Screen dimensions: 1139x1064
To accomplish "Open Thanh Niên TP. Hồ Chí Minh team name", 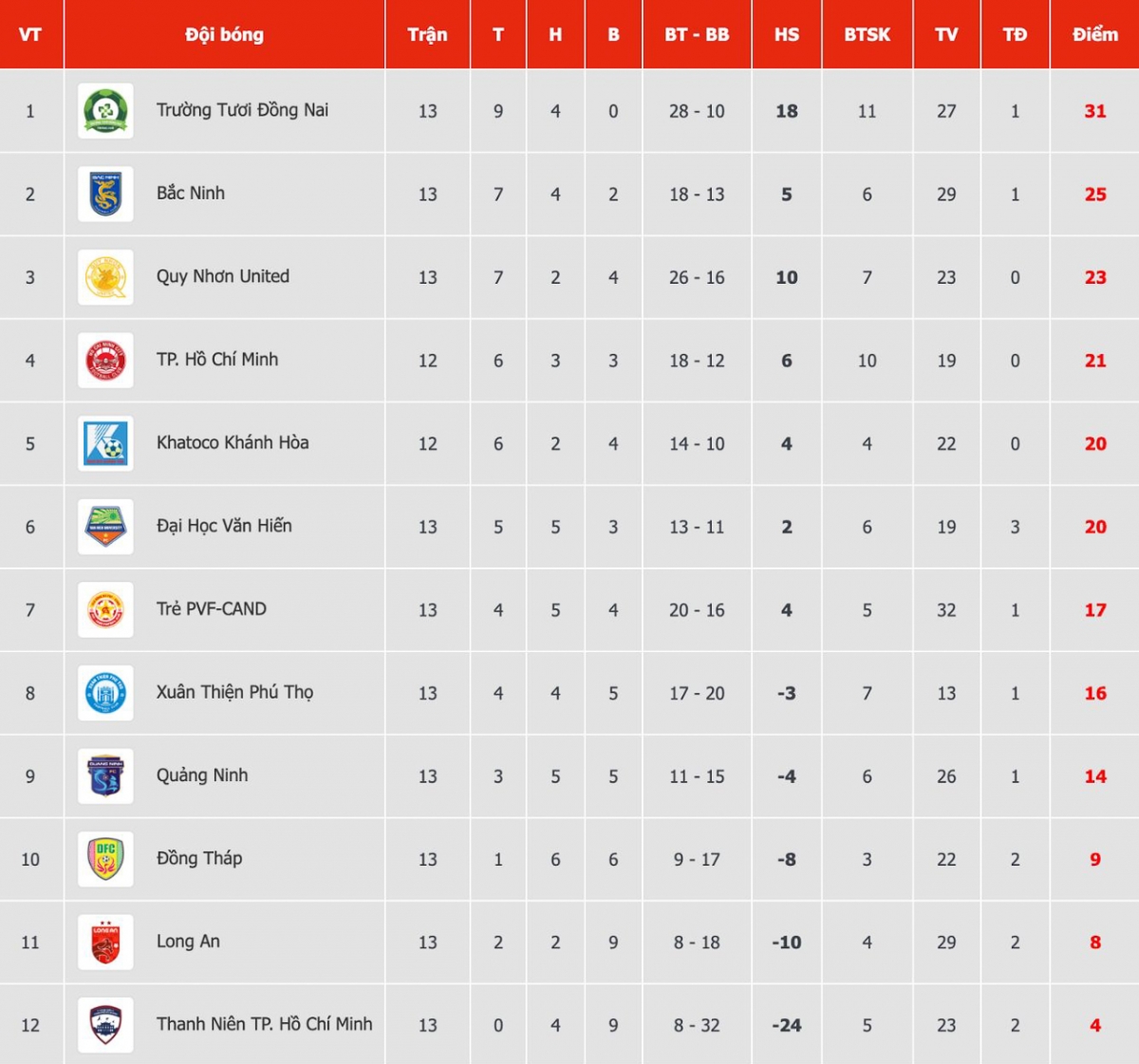I will (264, 1024).
